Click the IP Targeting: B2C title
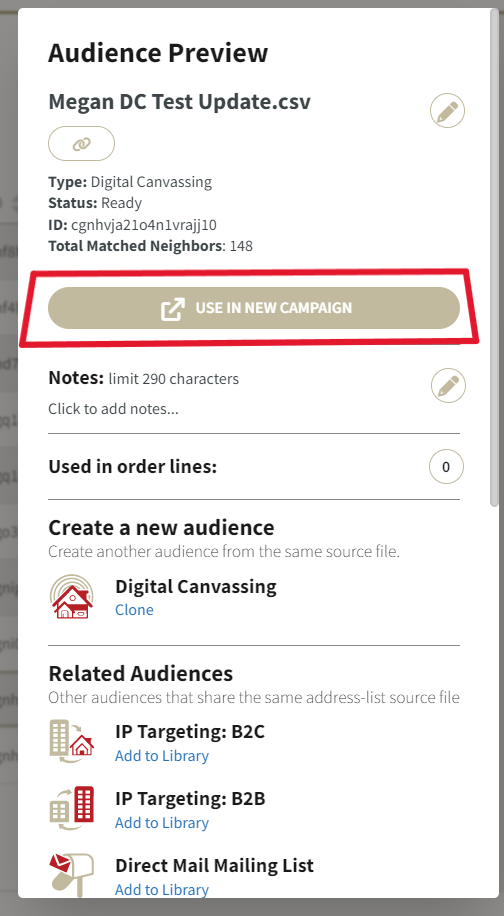Viewport: 504px width, 916px height. [190, 731]
